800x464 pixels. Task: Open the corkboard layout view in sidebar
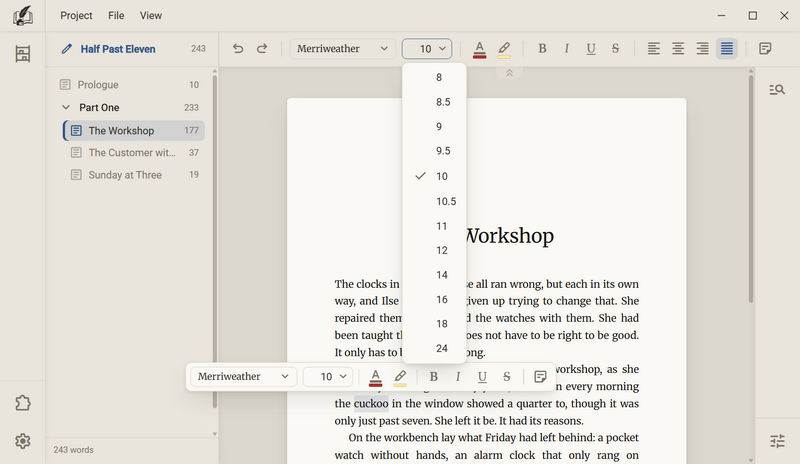tap(22, 54)
